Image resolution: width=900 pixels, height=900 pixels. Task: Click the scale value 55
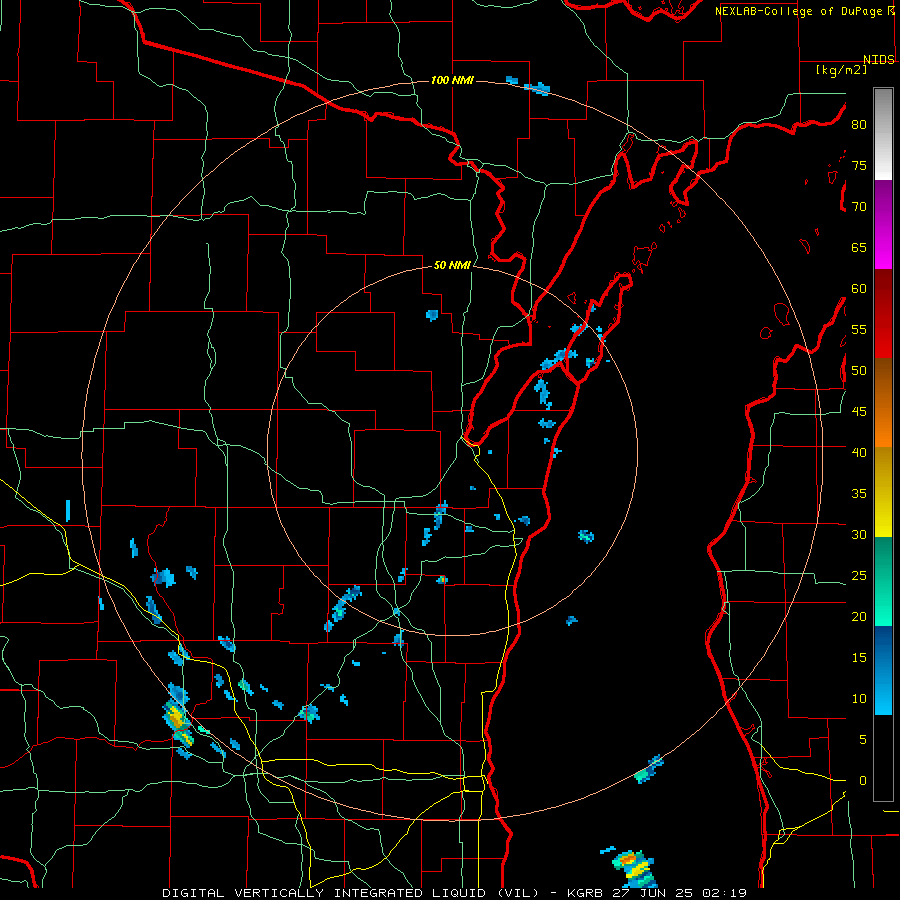(859, 330)
